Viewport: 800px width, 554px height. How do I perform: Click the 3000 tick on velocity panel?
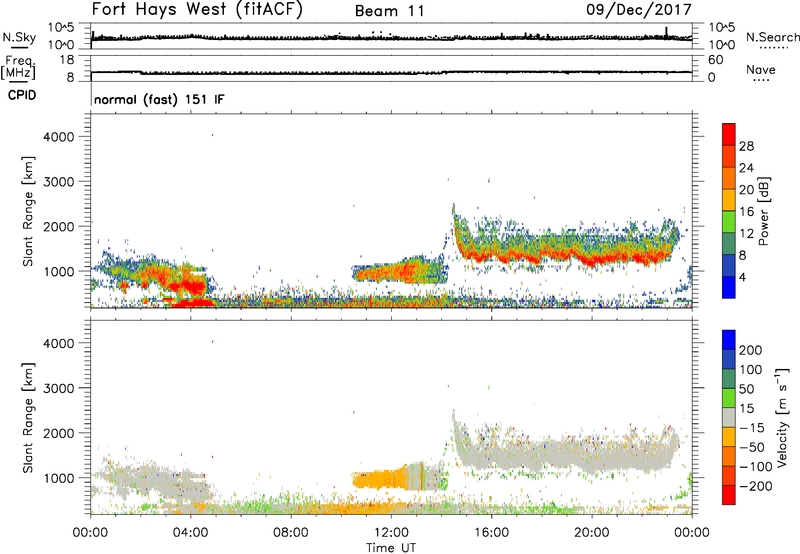[x=58, y=388]
